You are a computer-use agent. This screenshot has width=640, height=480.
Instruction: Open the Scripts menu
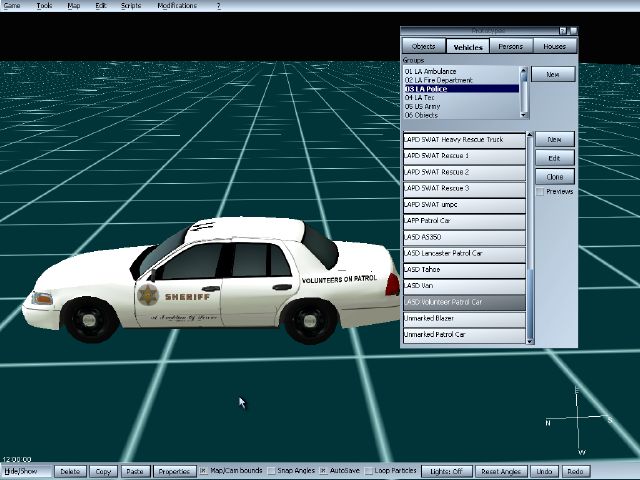(x=131, y=6)
